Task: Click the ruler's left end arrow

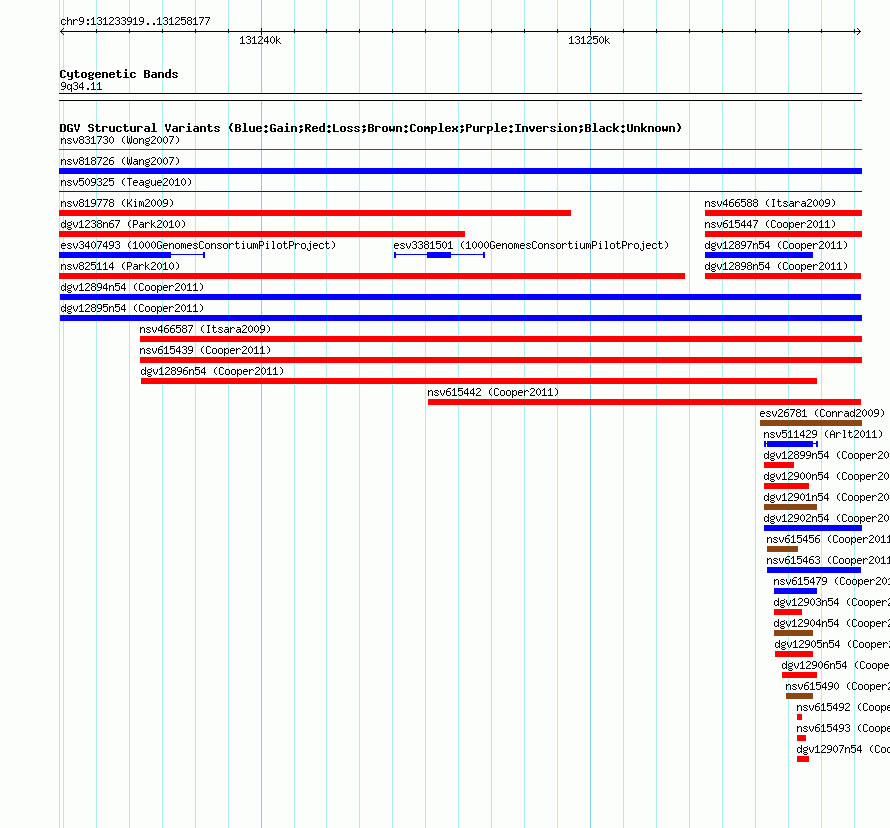Action: [x=62, y=32]
